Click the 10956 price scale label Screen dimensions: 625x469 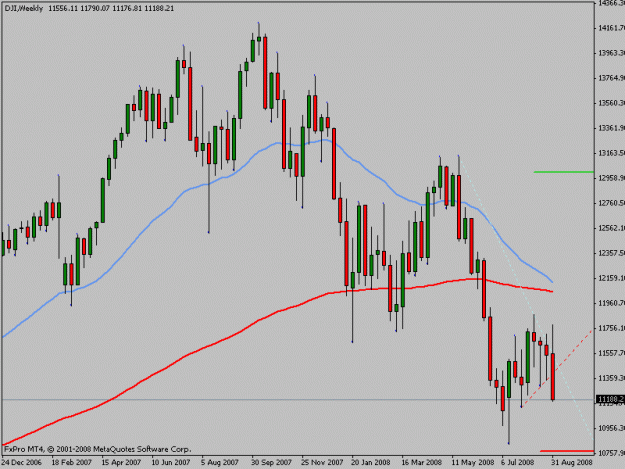[611, 428]
